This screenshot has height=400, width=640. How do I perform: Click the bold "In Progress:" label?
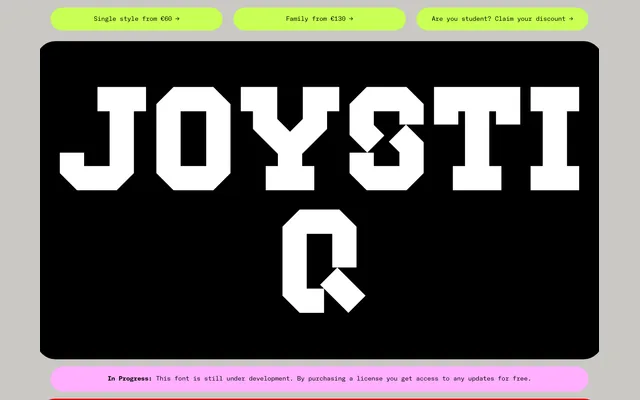coord(130,379)
